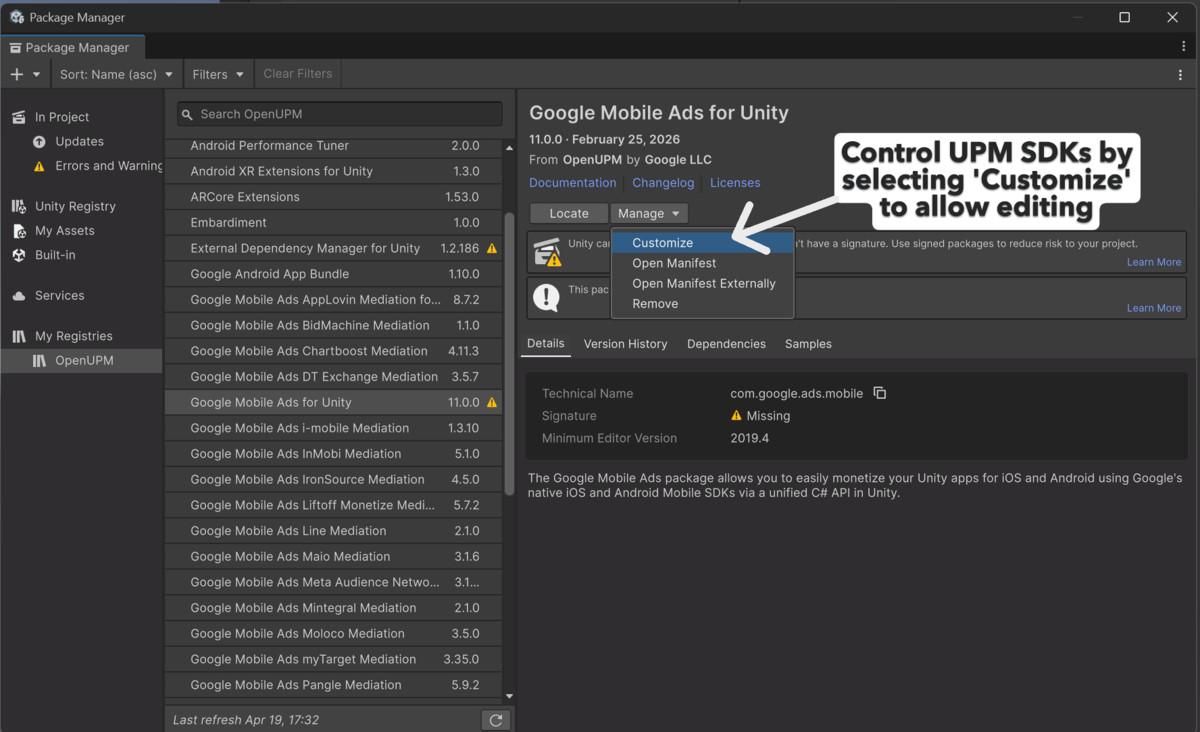This screenshot has width=1200, height=732.
Task: Click the scroll up arrow of package list
Action: click(509, 148)
